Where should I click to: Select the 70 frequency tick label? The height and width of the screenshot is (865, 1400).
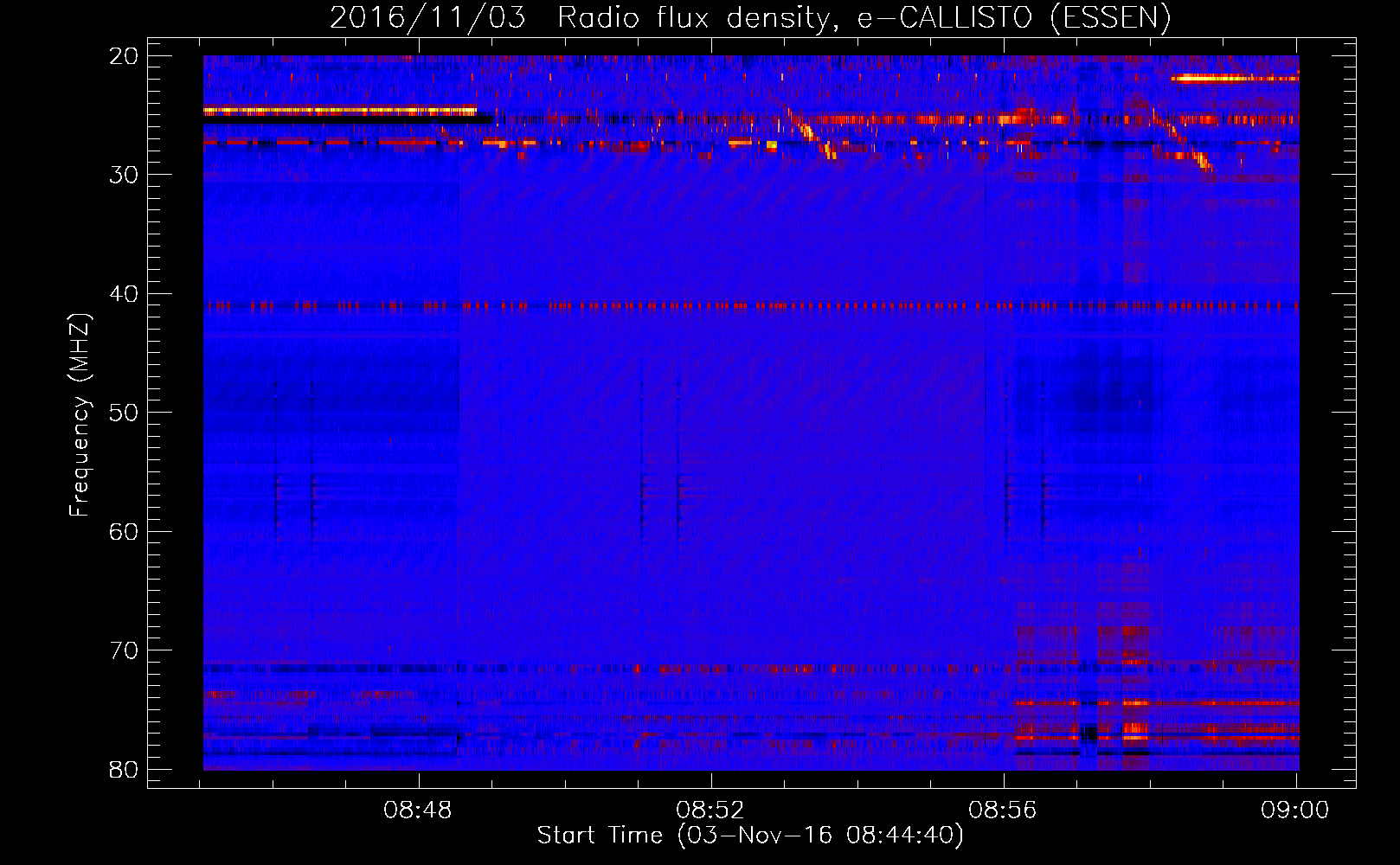click(x=124, y=650)
